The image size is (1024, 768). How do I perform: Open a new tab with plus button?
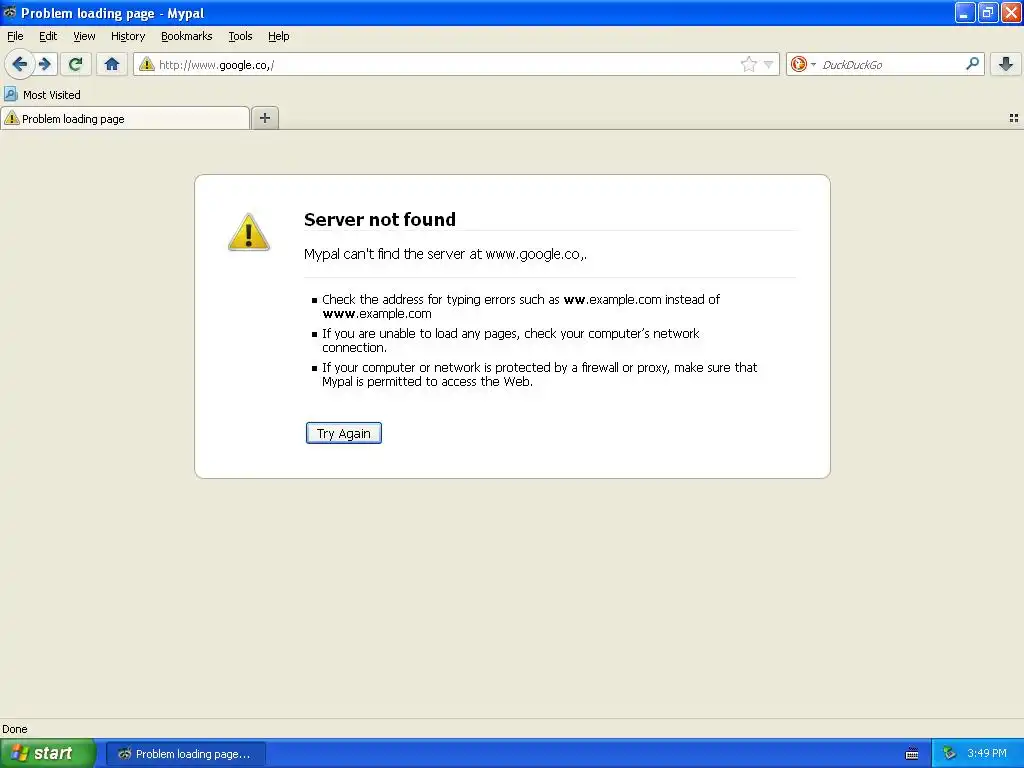264,118
